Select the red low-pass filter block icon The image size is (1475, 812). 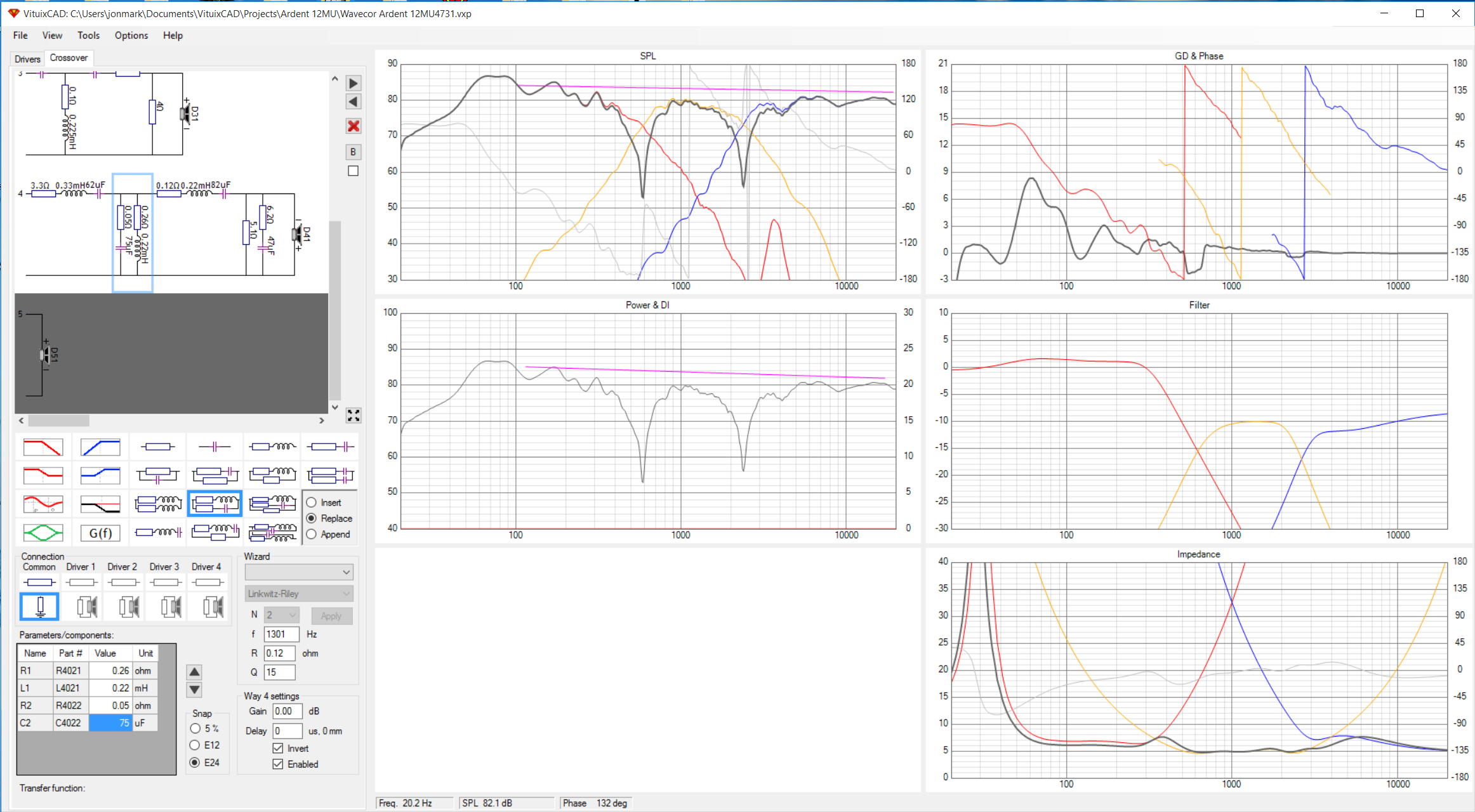coord(43,447)
